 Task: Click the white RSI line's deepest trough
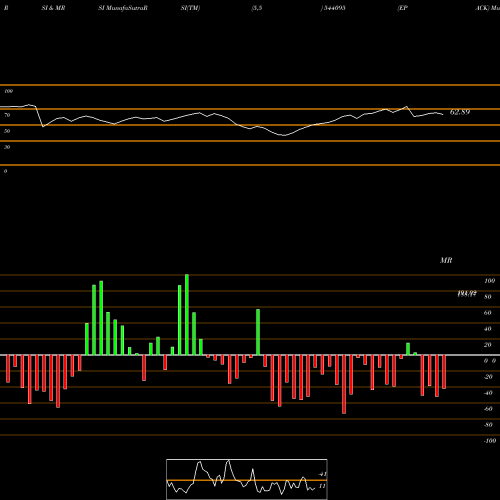tap(284, 135)
